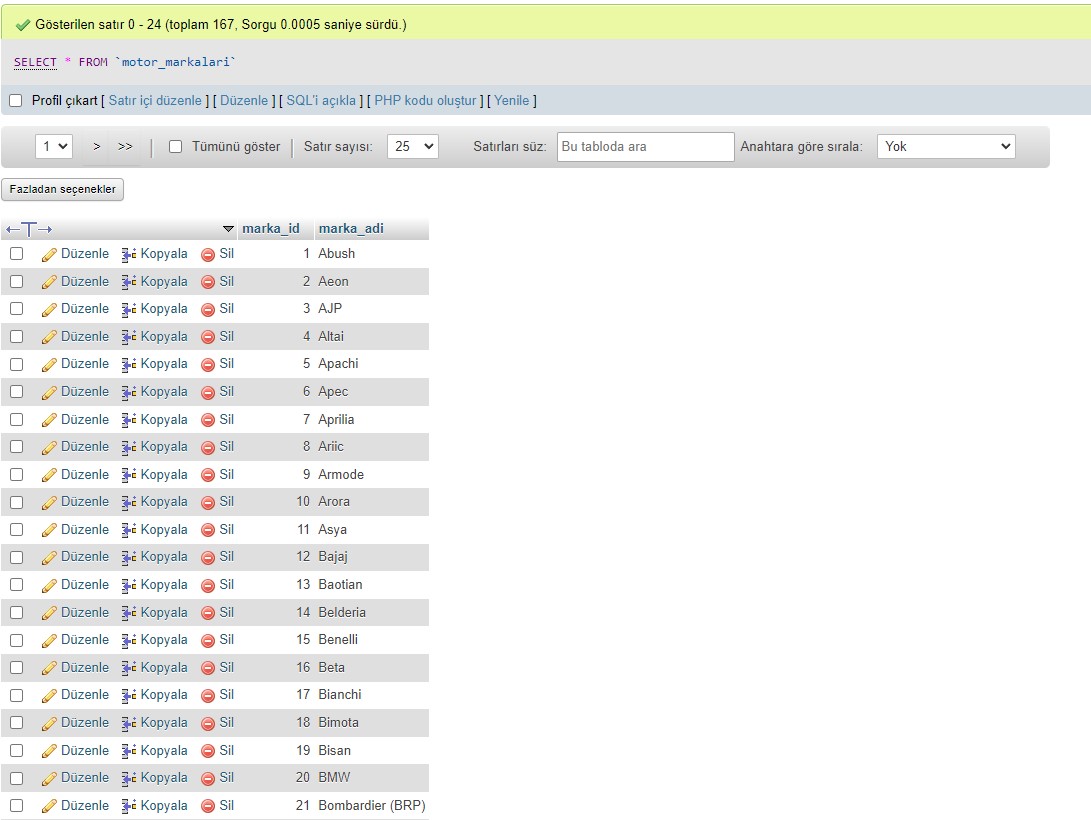
Task: Click the SELECT keyword link in query
Action: (35, 63)
